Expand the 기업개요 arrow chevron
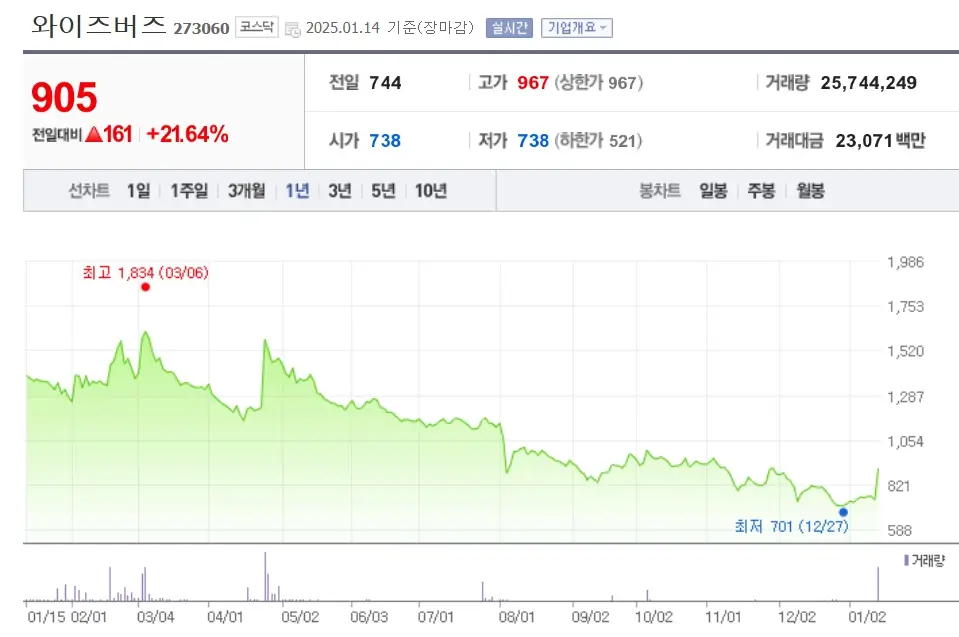The image size is (959, 637). point(605,28)
